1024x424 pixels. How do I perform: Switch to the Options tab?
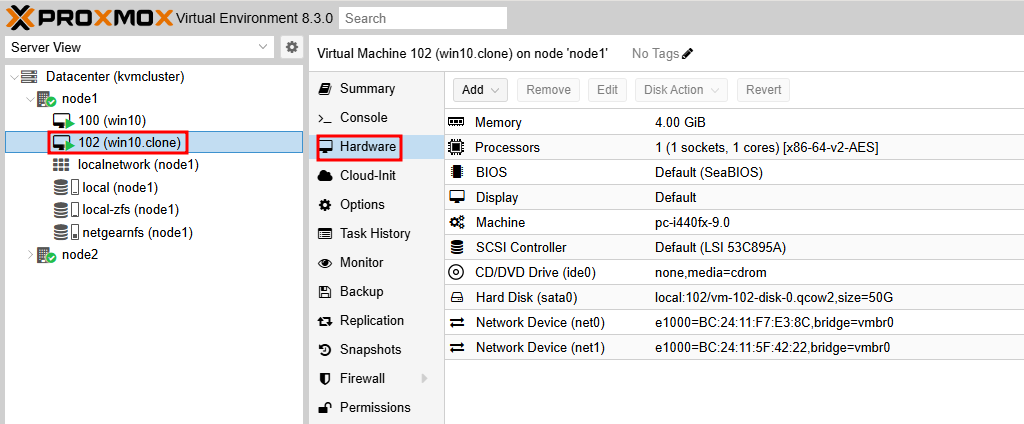tap(376, 204)
